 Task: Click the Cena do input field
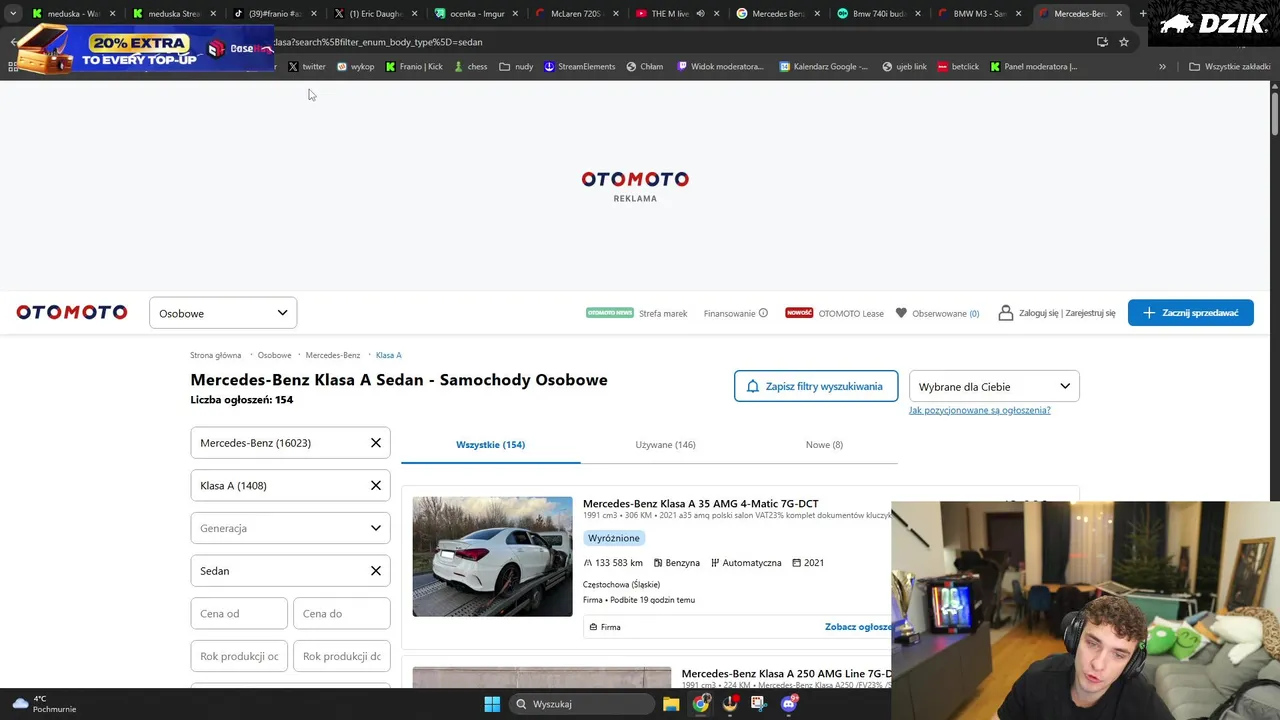click(x=341, y=613)
